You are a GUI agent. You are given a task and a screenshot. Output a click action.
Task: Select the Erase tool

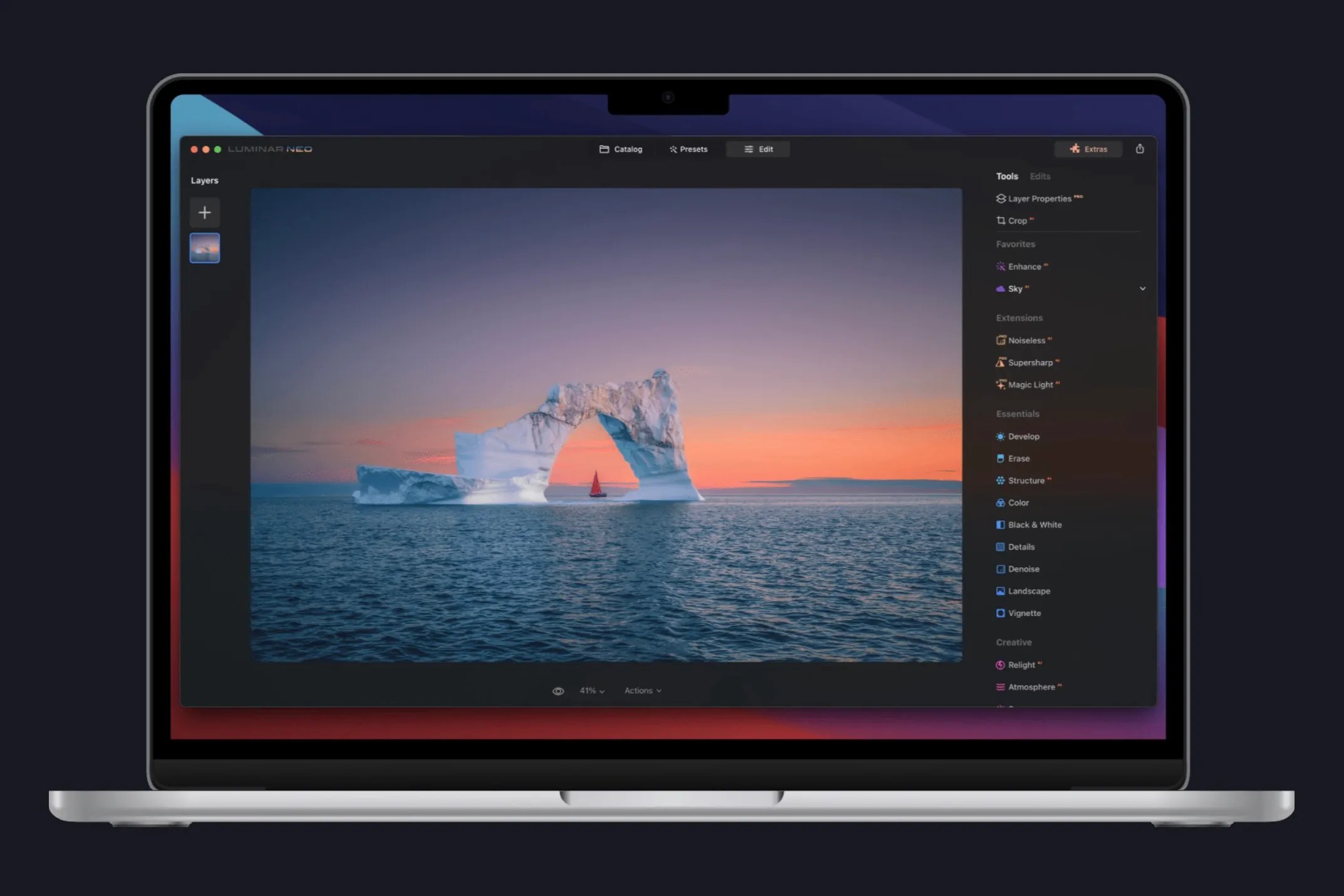coord(1018,458)
